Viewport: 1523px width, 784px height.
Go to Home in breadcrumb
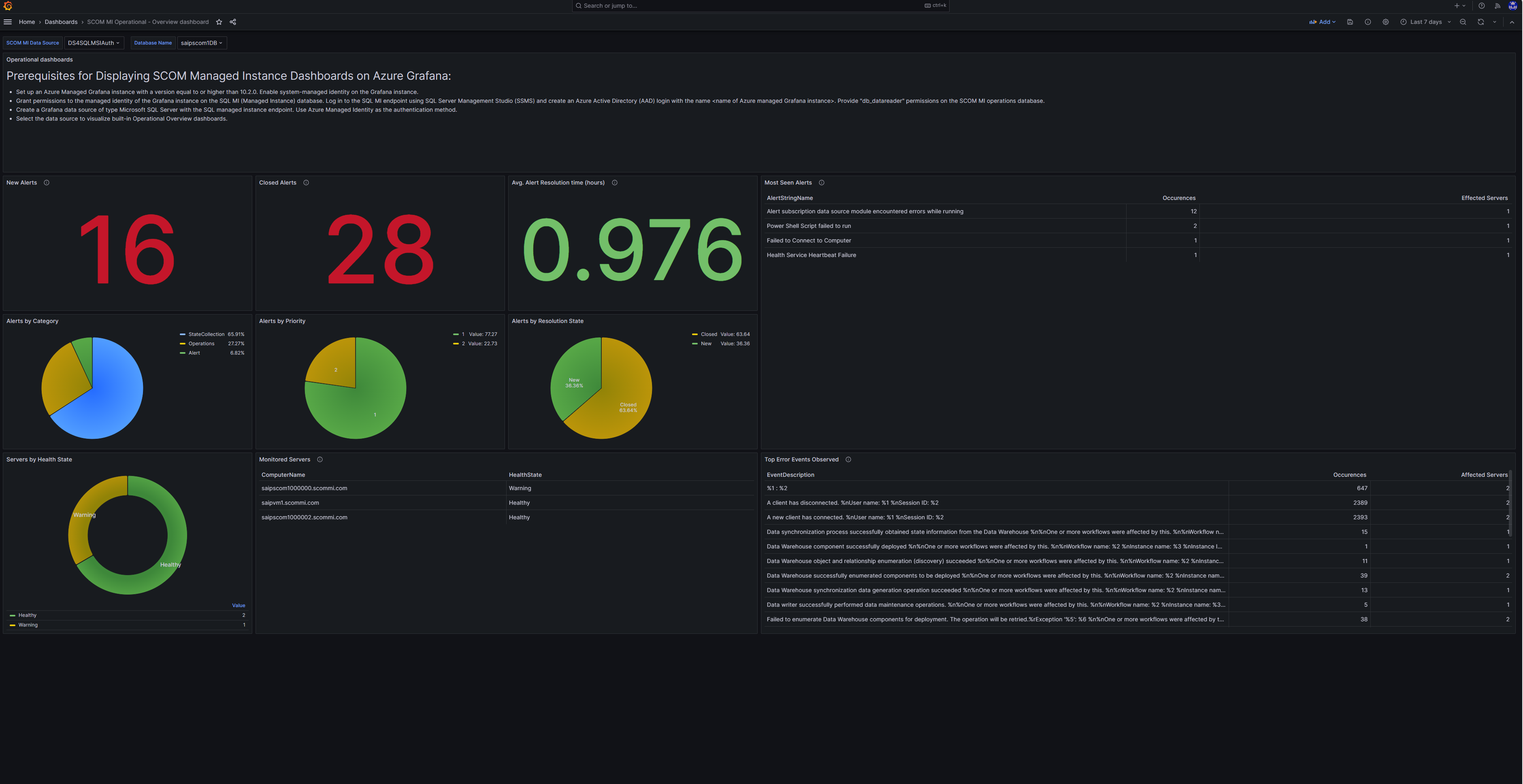27,22
